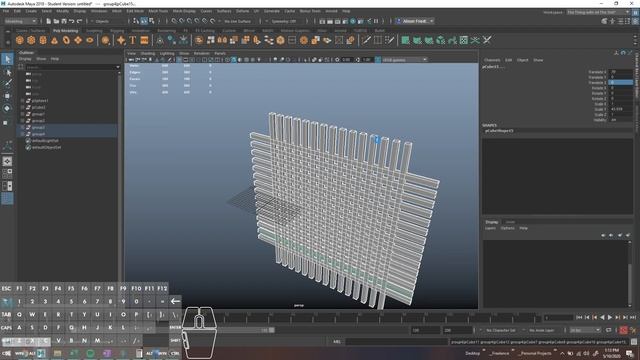640x360 pixels.
Task: Open the Mesh Tools menu
Action: 158,11
